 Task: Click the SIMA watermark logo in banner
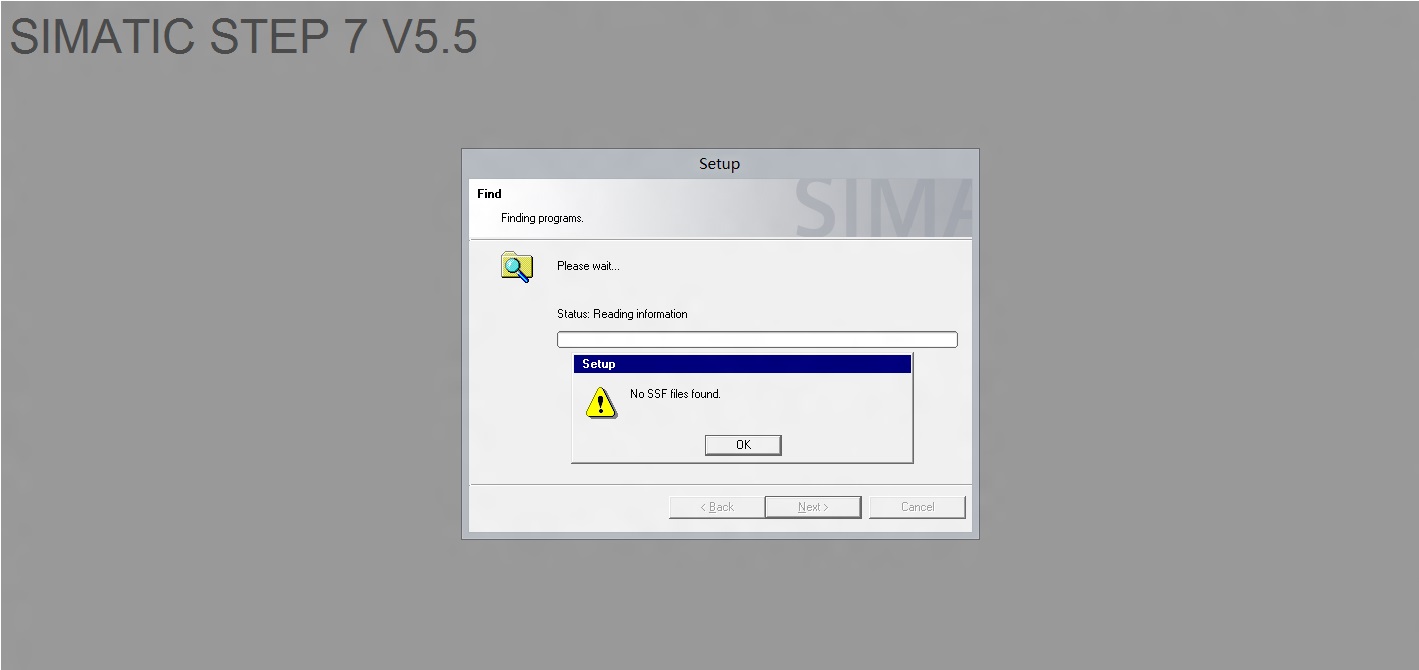click(883, 208)
